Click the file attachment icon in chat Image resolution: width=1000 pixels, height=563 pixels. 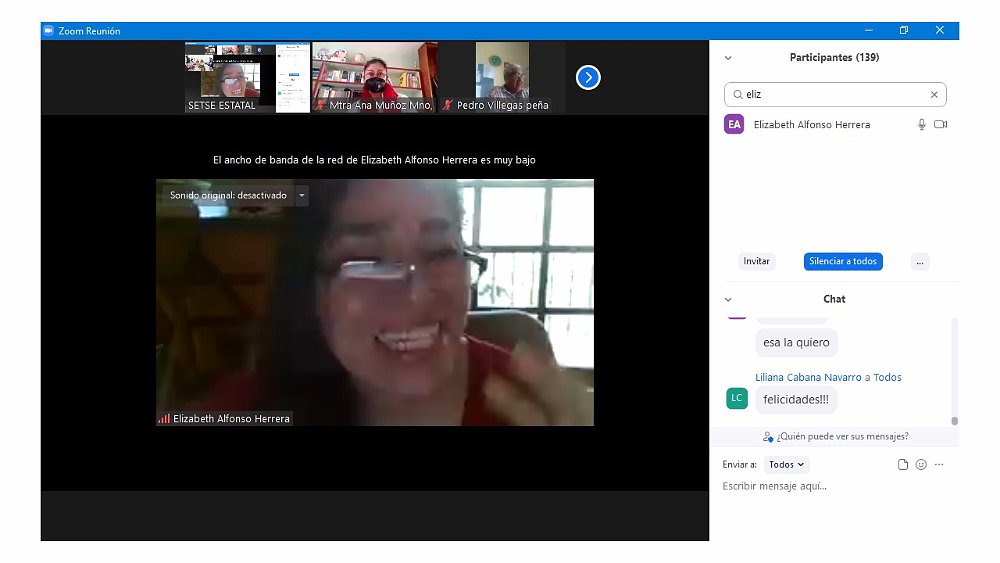click(903, 465)
